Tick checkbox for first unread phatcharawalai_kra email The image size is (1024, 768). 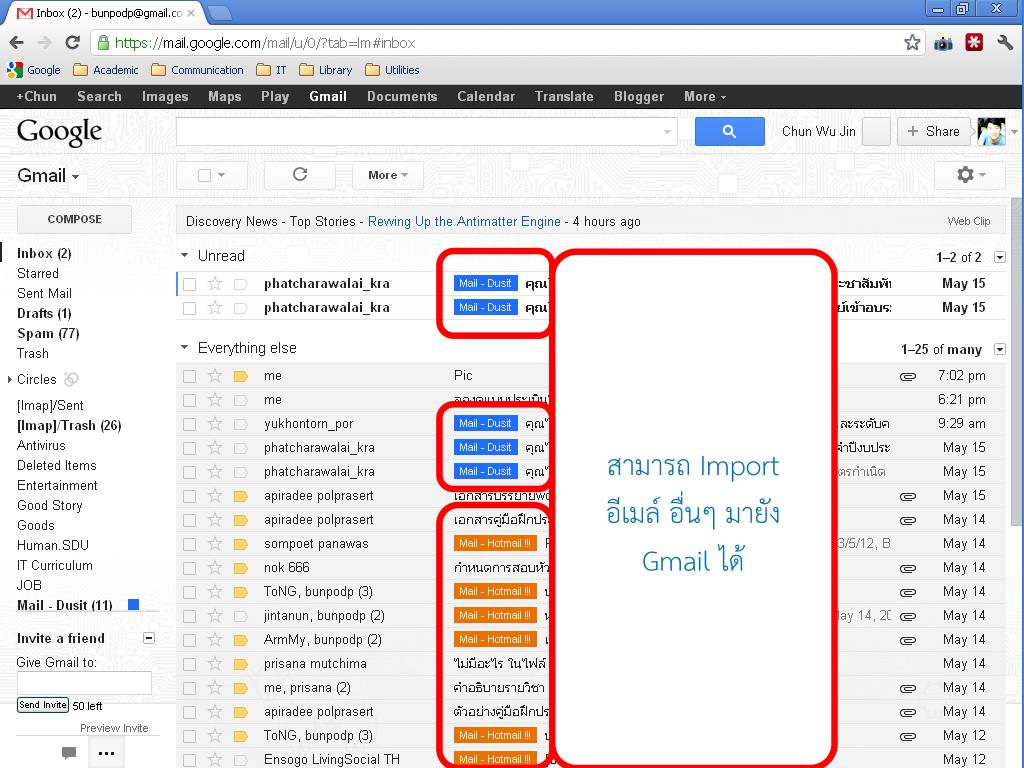pos(189,284)
